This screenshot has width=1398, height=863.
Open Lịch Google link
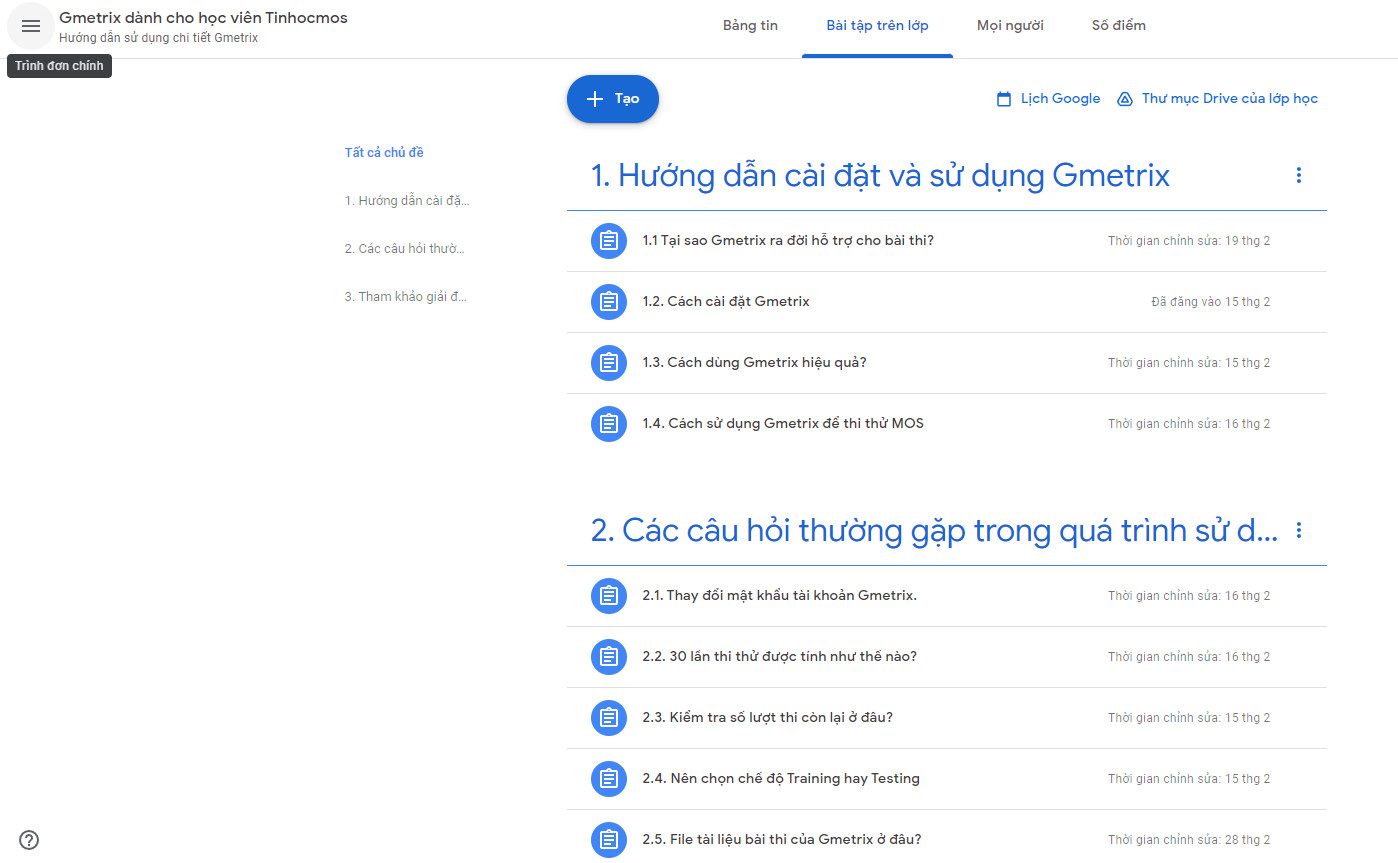(x=1060, y=99)
